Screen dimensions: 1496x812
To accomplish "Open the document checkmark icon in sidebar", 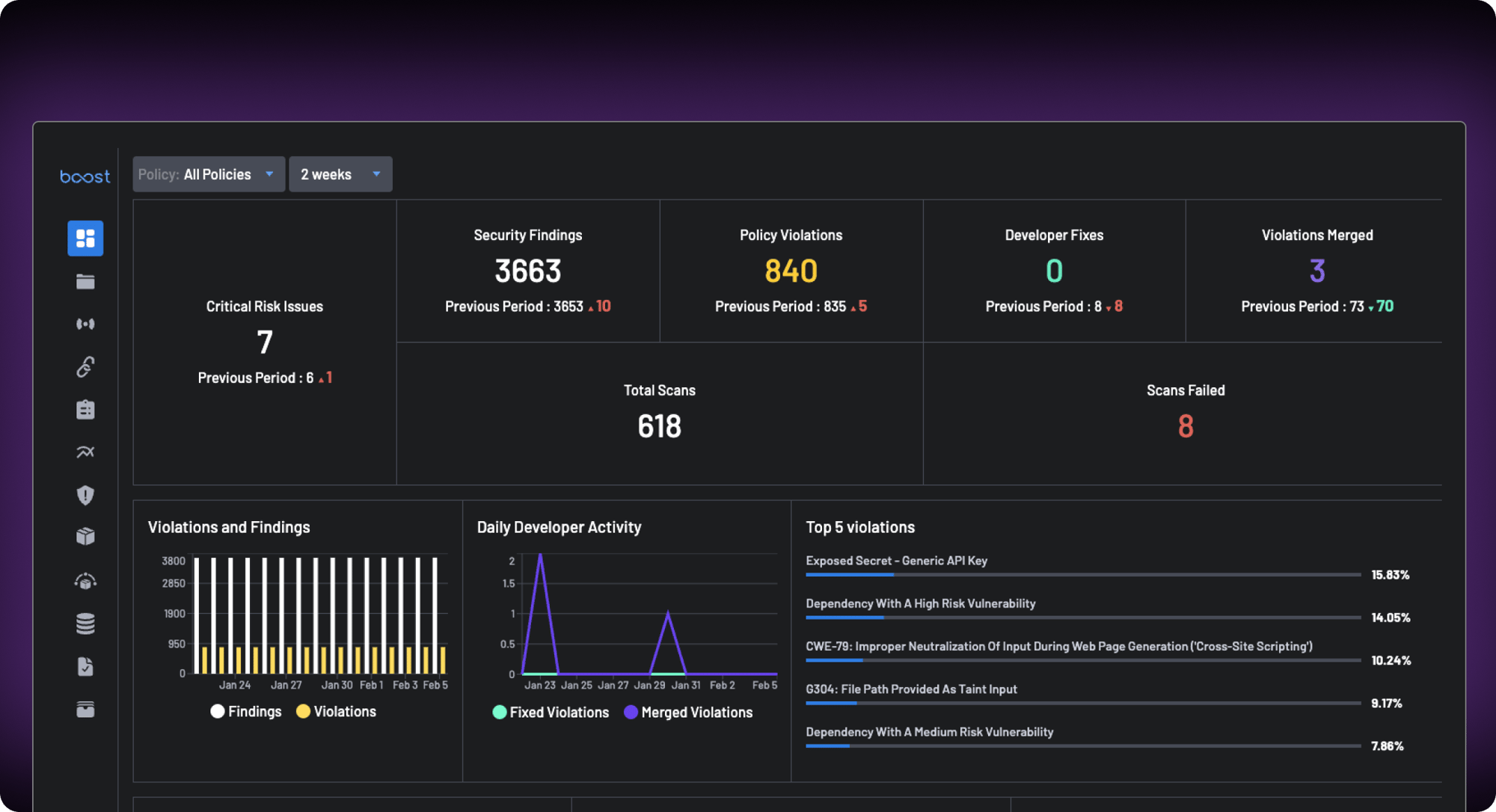I will point(85,666).
